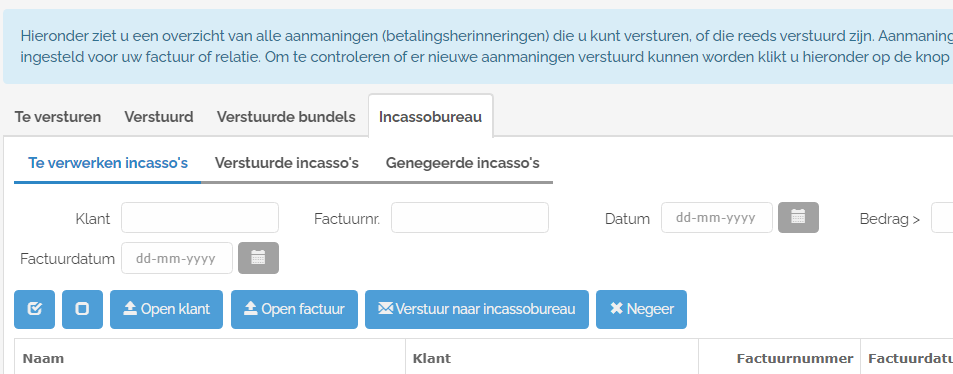Select the Te verwerken incasso's subtab
The width and height of the screenshot is (953, 374).
point(108,163)
